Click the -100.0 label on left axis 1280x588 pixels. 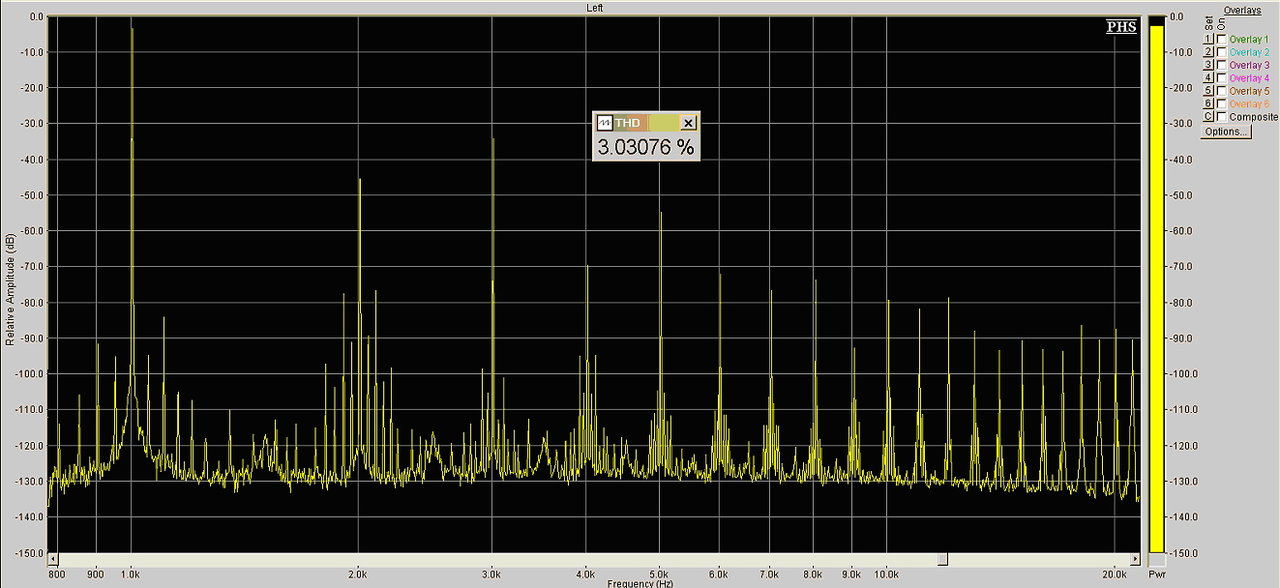click(x=29, y=374)
